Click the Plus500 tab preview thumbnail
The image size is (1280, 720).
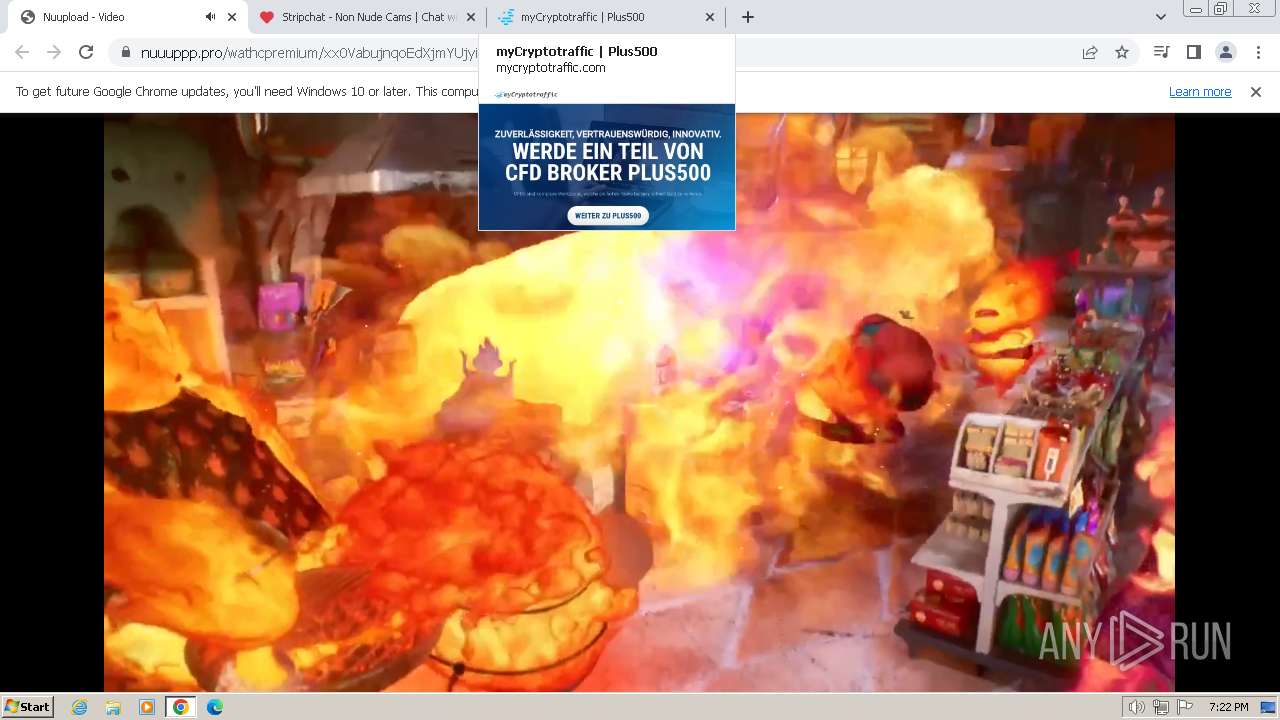607,158
